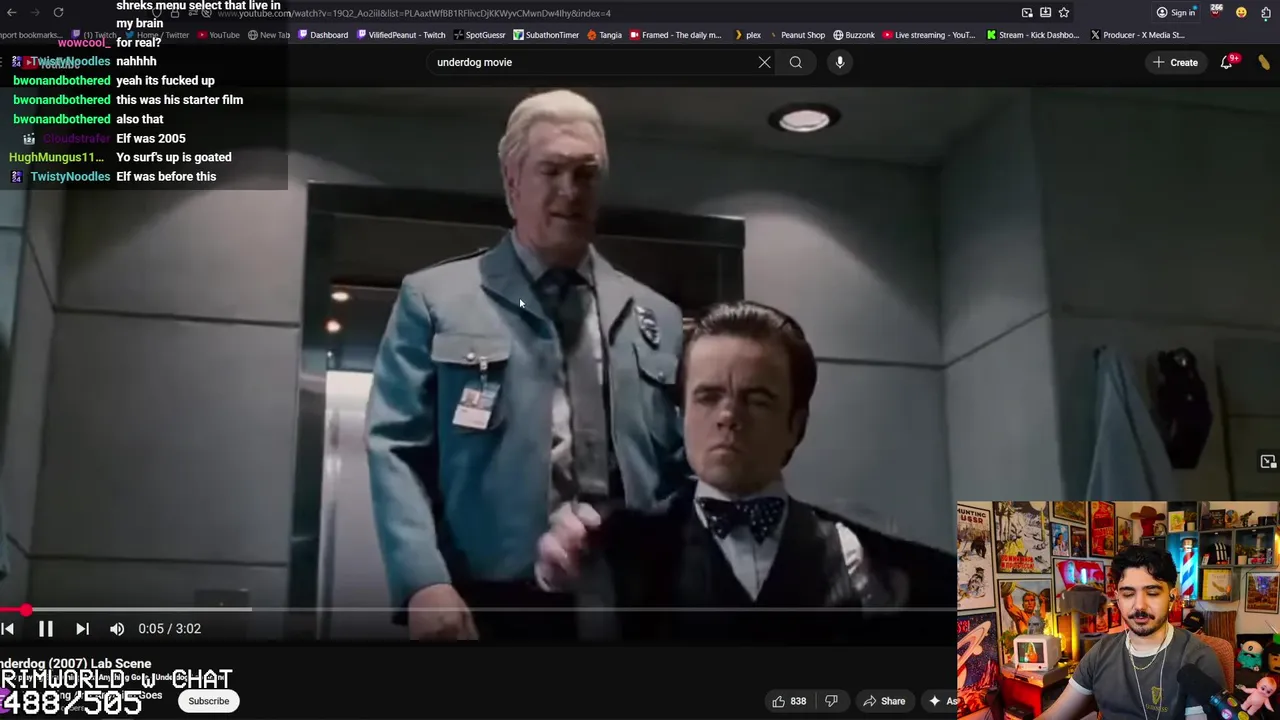Open the Tangia bookmark
The height and width of the screenshot is (720, 1280).
(604, 35)
